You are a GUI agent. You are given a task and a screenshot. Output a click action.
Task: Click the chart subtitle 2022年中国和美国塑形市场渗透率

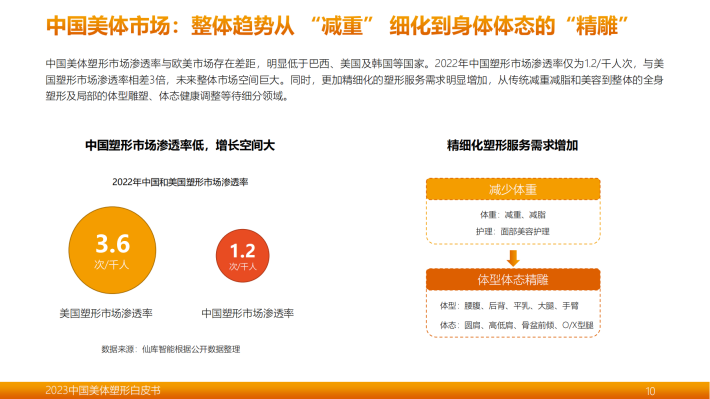click(180, 182)
